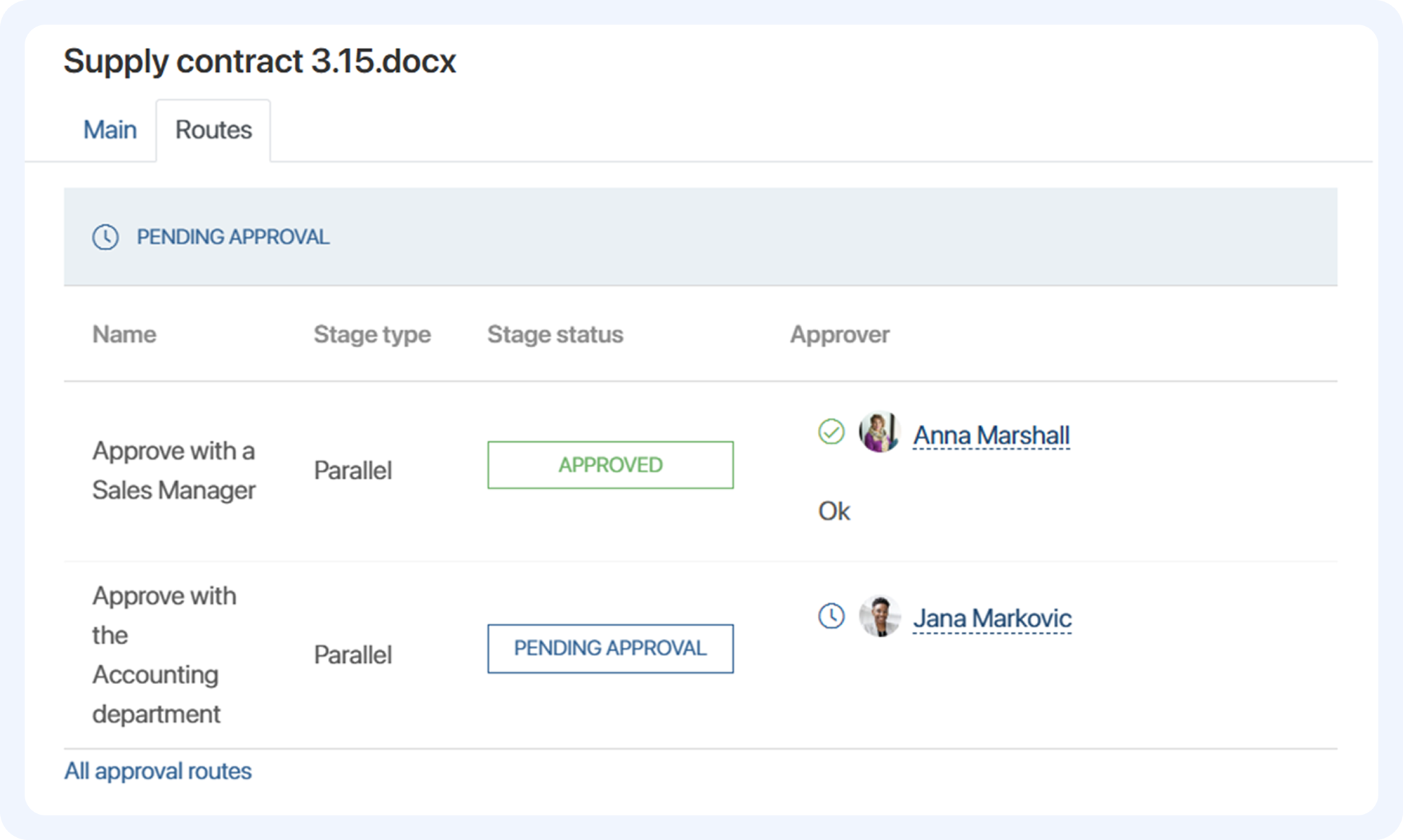The image size is (1403, 840).
Task: Click the Approver column header
Action: (839, 334)
